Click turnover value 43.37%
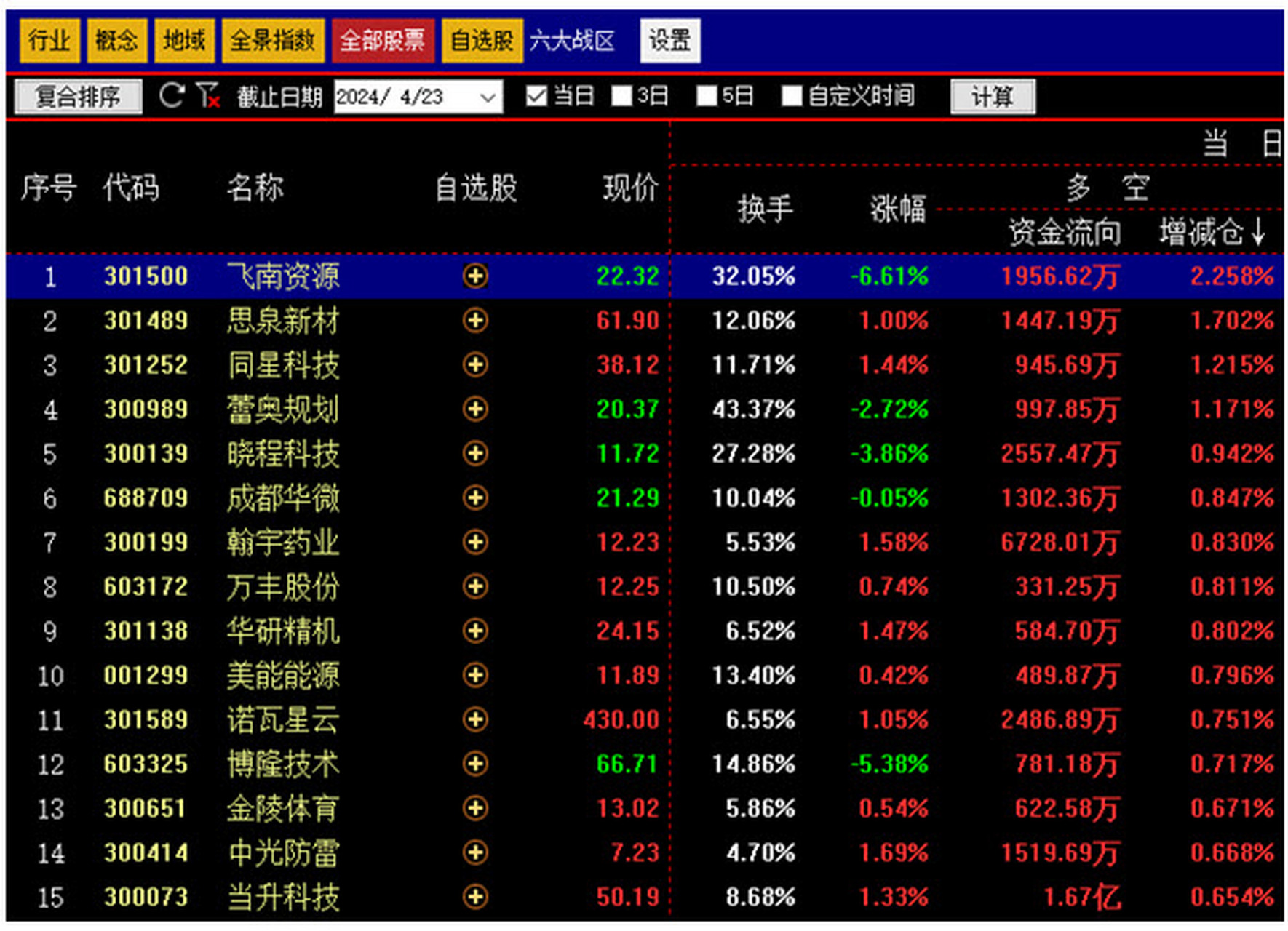This screenshot has width=1288, height=931. pyautogui.click(x=753, y=409)
